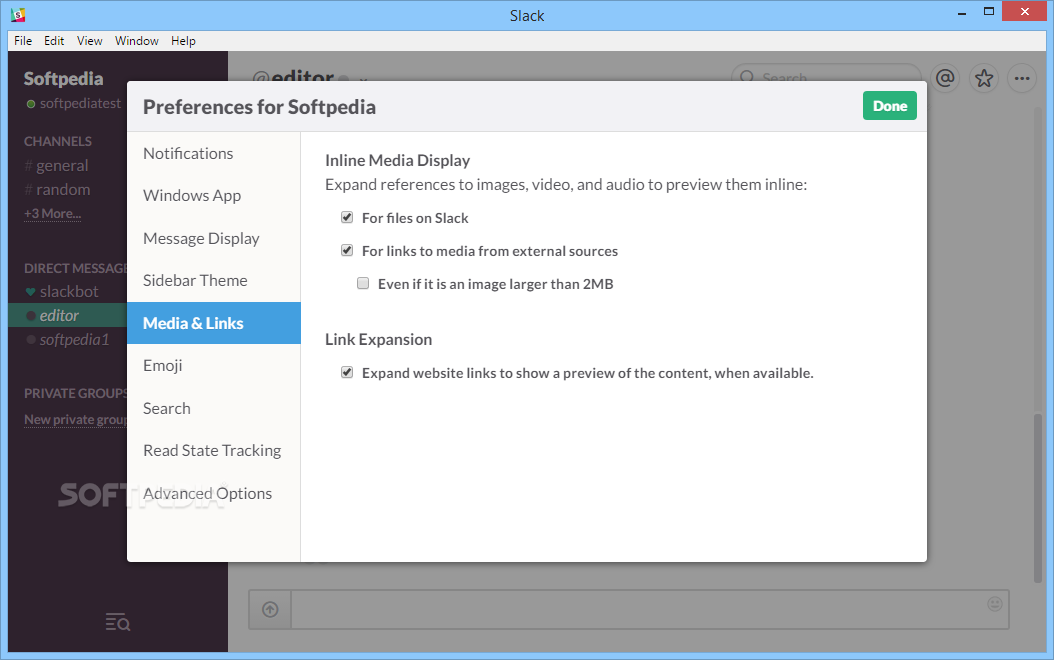Switch to Windows App preferences
This screenshot has height=660, width=1054.
point(214,196)
